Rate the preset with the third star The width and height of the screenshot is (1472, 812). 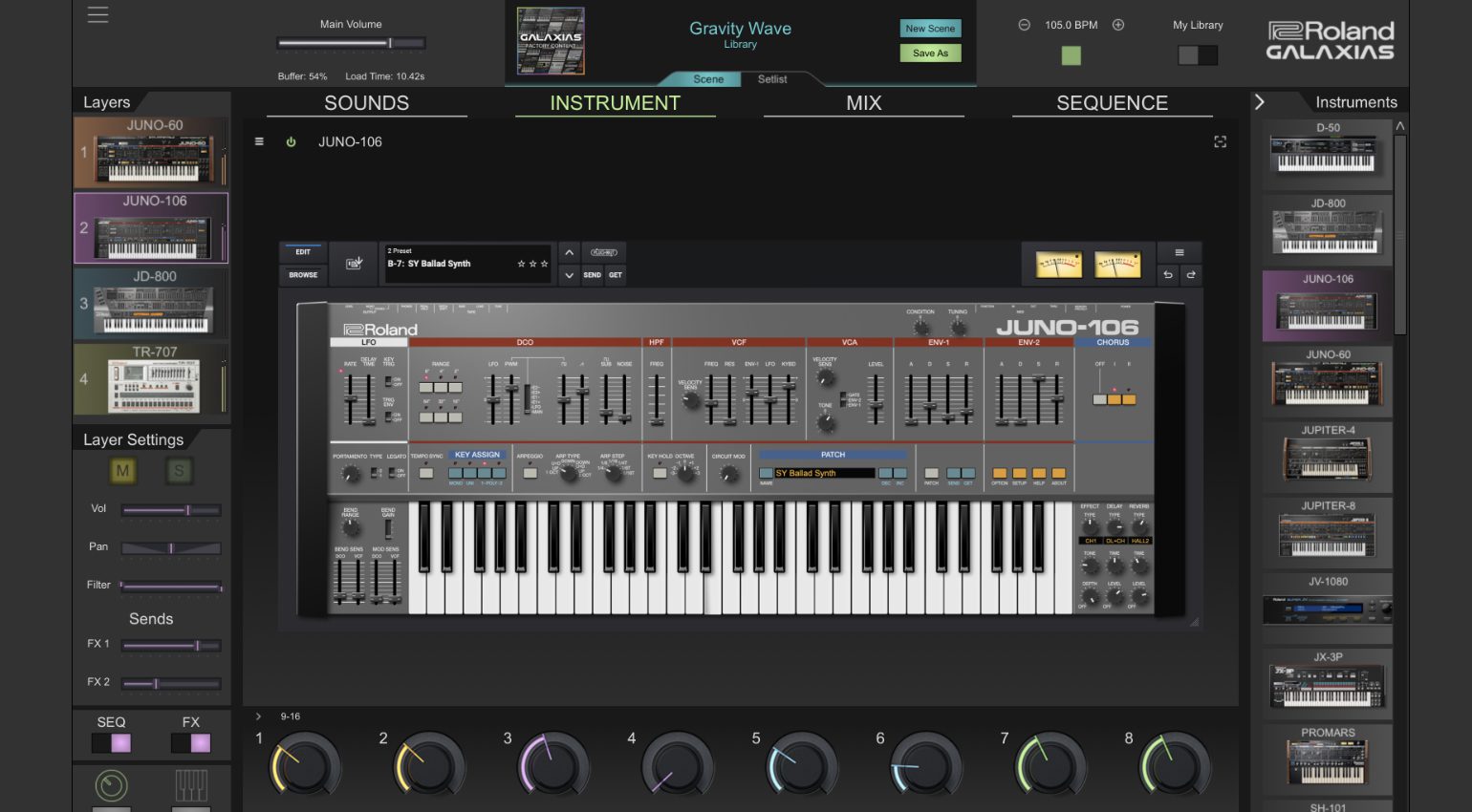pyautogui.click(x=545, y=264)
